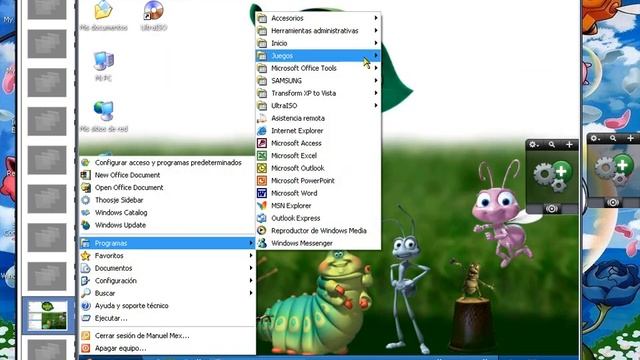Launch Outlook Express icon
Image resolution: width=640 pixels, height=360 pixels.
click(262, 218)
